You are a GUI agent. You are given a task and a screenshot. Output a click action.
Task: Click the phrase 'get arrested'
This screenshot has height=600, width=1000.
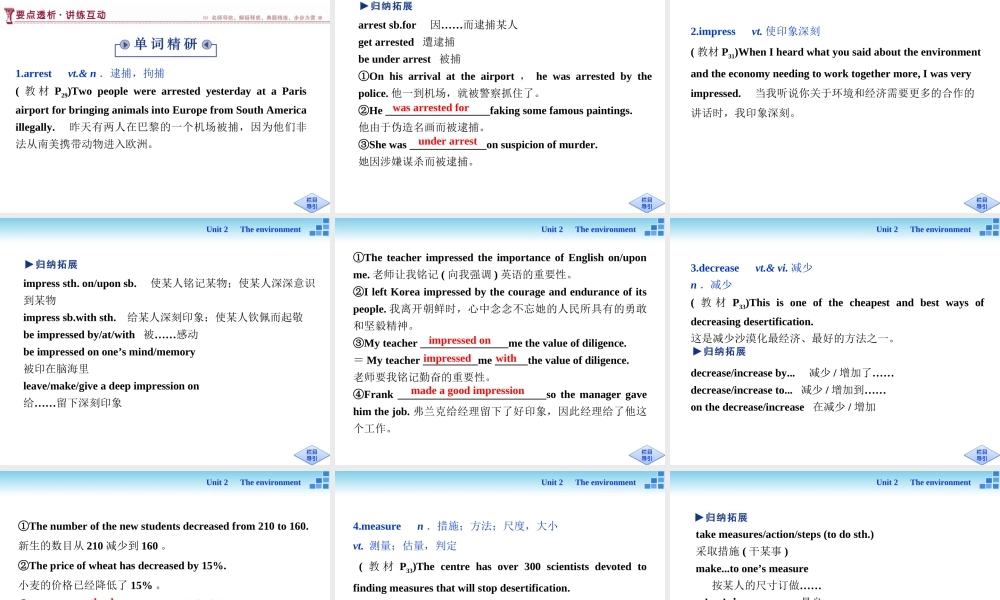(386, 42)
